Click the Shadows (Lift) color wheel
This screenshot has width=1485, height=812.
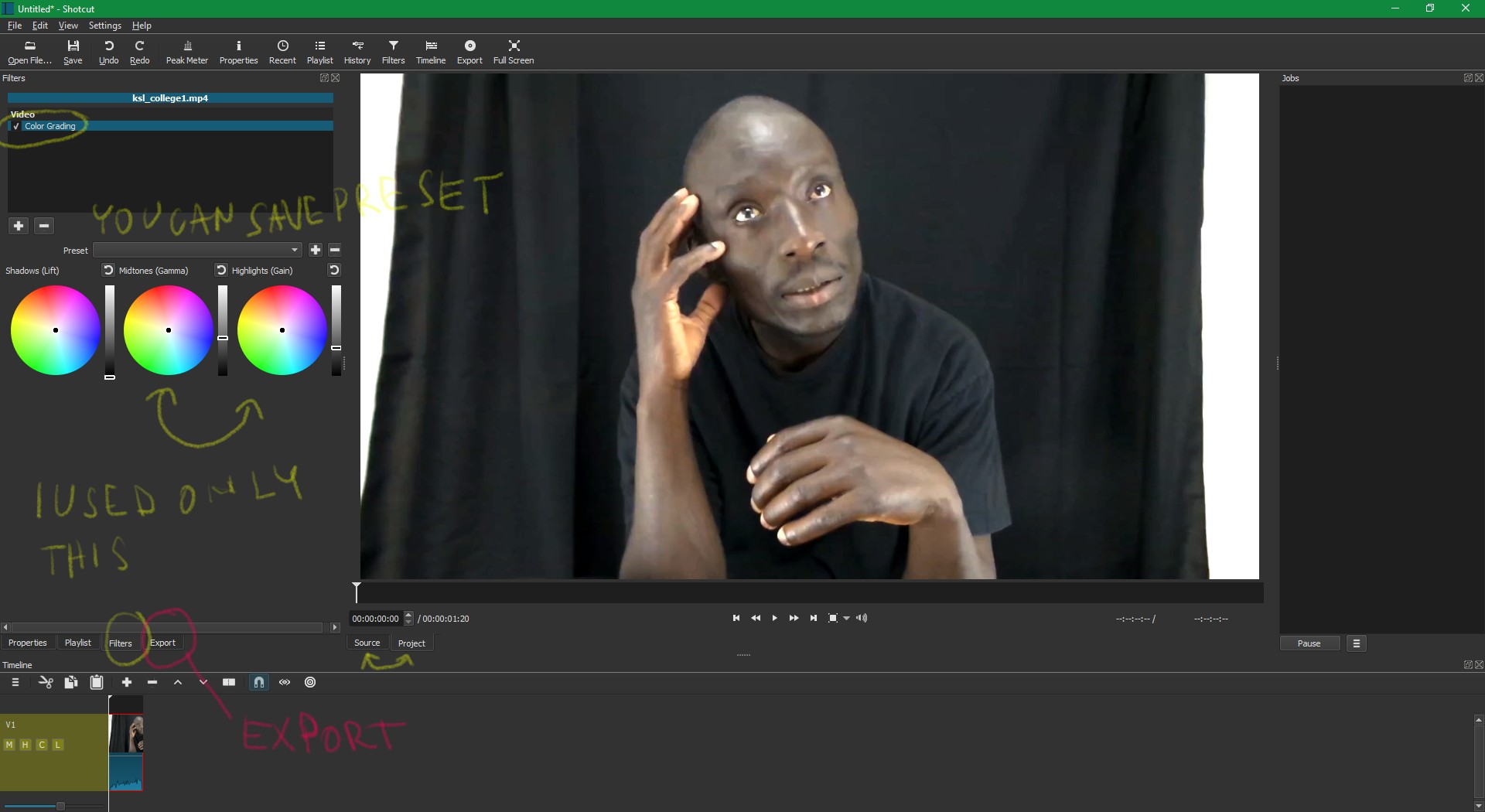coord(56,330)
